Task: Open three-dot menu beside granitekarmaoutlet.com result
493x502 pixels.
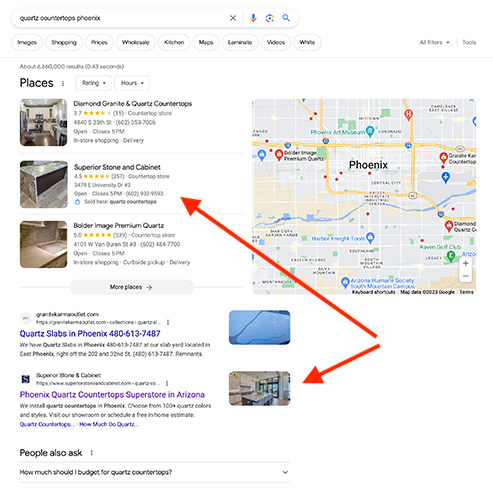Action: 168,322
